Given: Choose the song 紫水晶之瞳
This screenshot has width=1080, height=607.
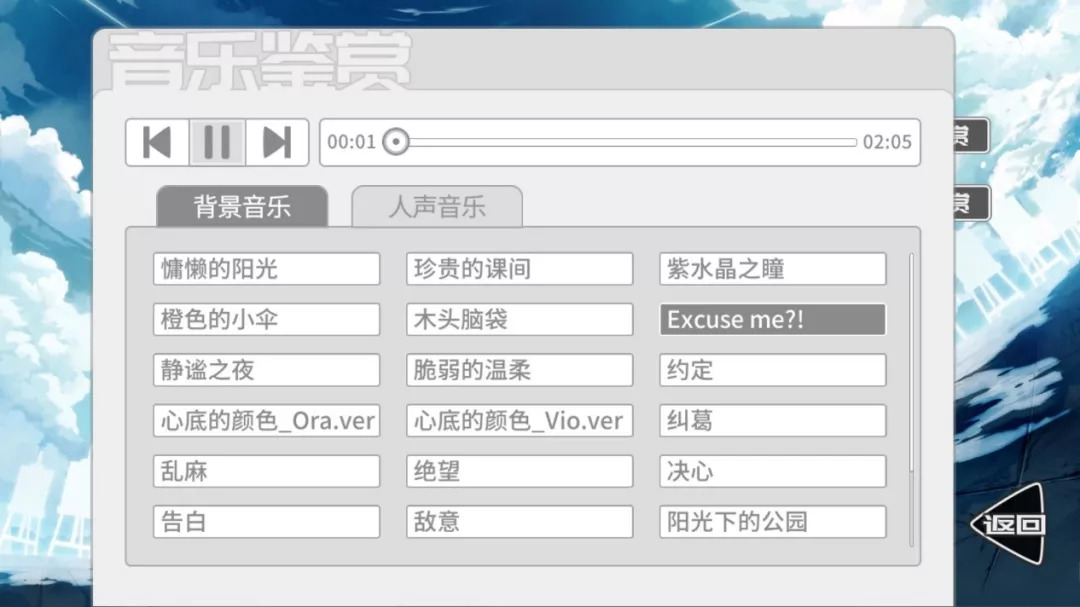Looking at the screenshot, I should [x=772, y=268].
